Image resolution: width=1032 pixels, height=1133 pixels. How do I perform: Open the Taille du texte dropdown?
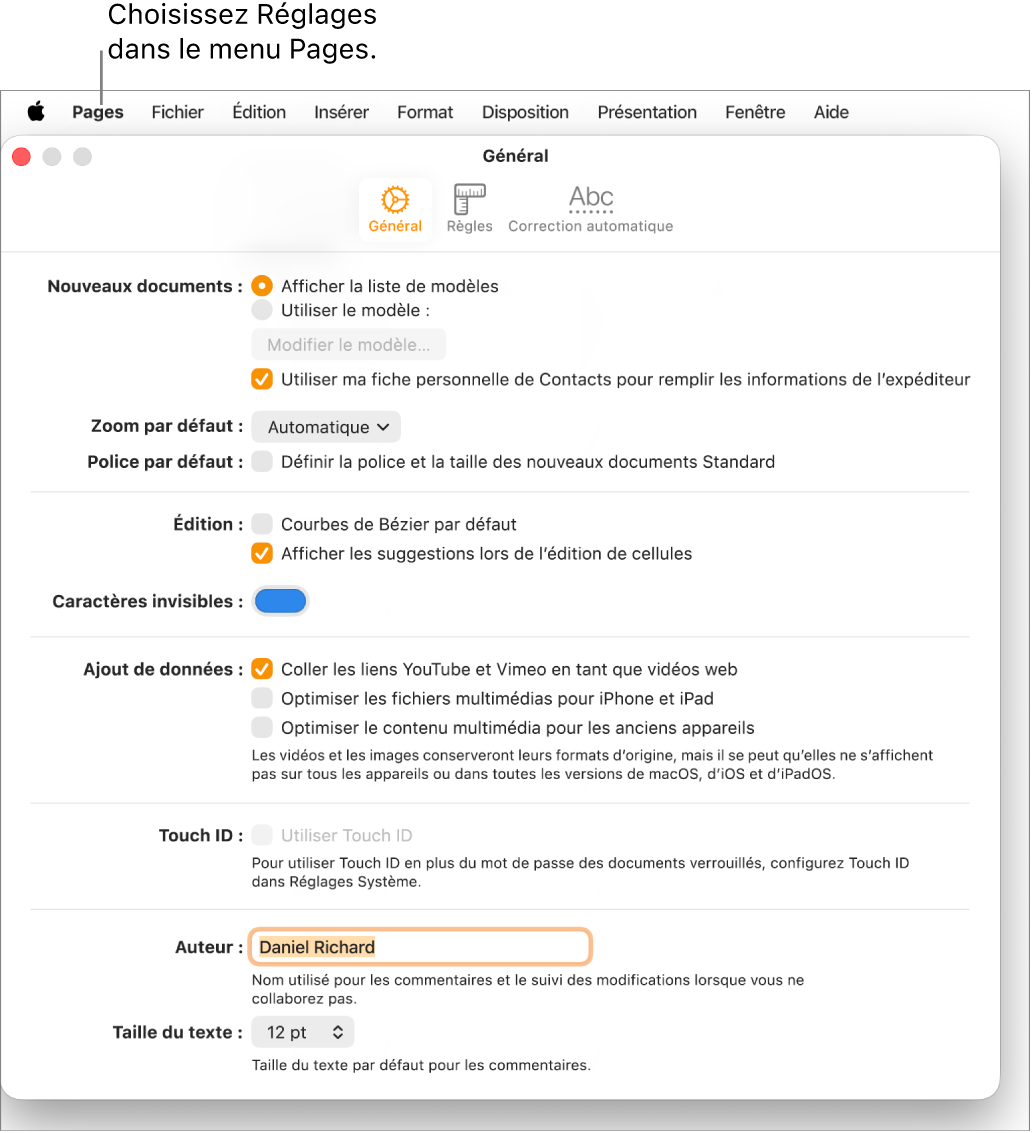coord(302,1031)
